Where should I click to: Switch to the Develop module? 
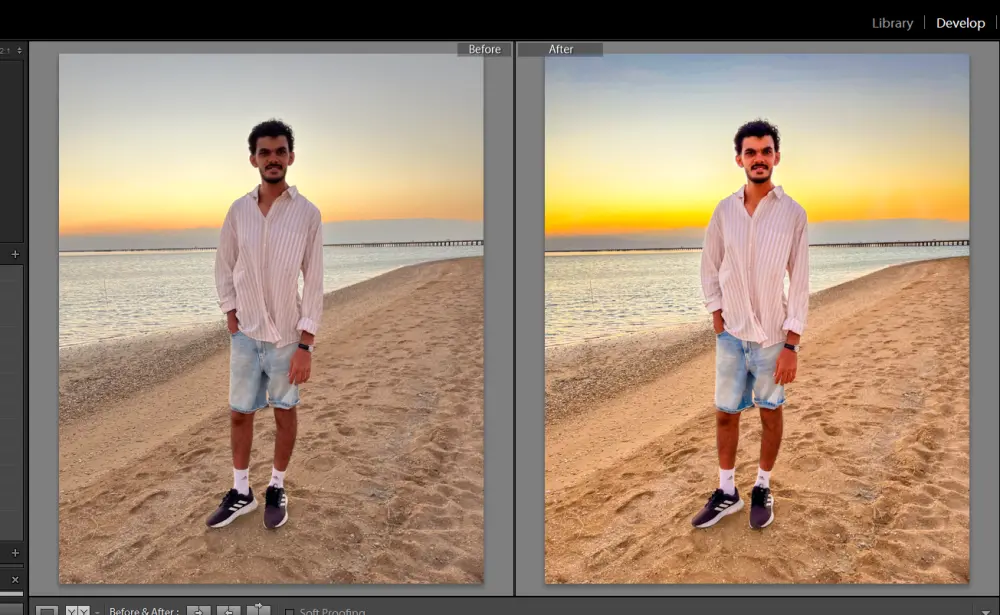pos(960,23)
